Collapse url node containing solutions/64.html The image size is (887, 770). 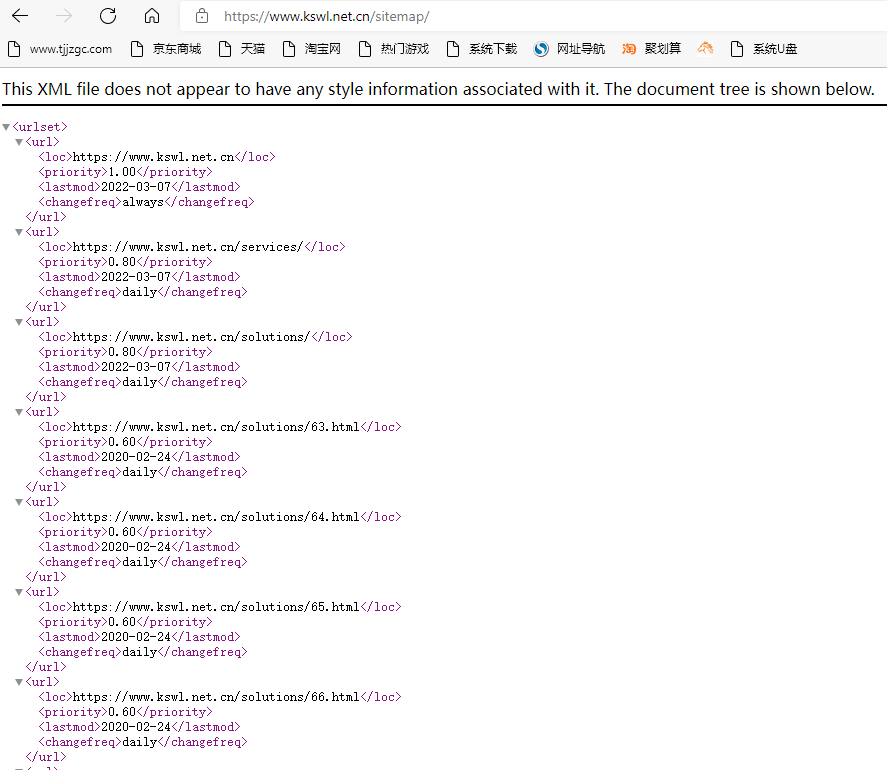[19, 502]
